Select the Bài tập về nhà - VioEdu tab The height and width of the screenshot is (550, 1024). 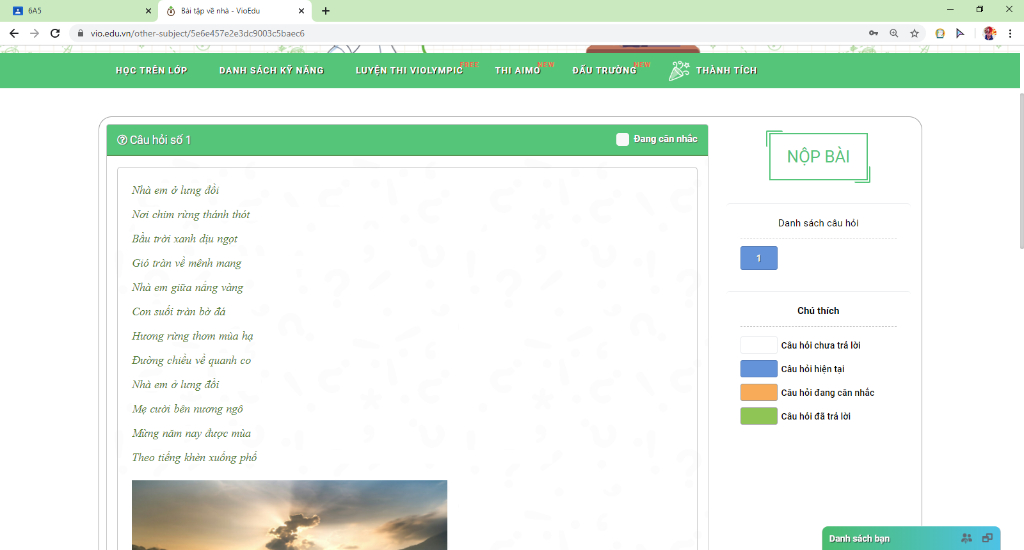(x=235, y=10)
